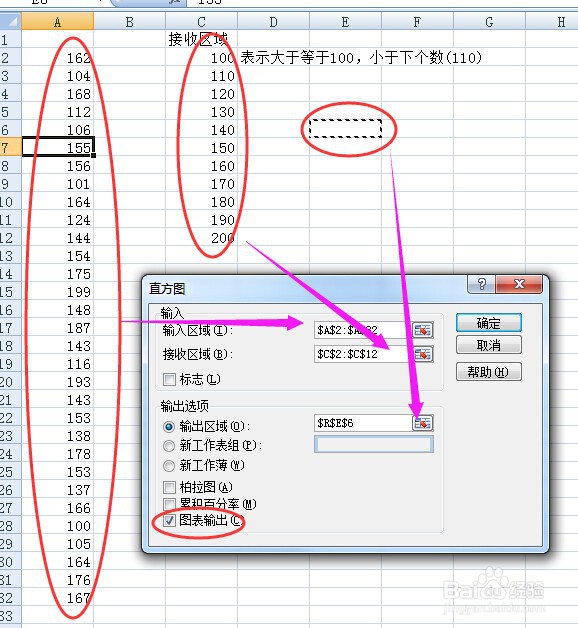Select the 新工作表组 radio button
The image size is (578, 628).
pyautogui.click(x=169, y=445)
